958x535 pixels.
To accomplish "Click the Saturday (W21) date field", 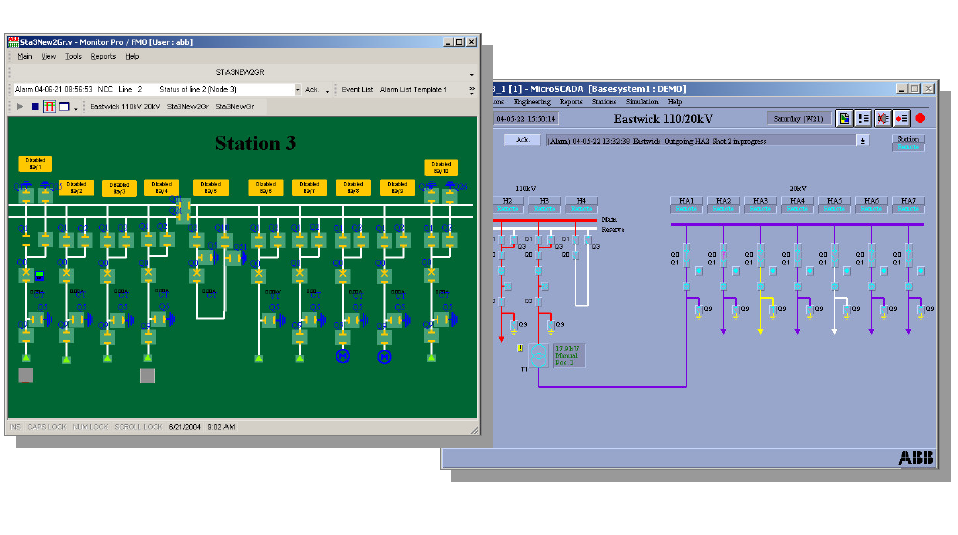I will 798,118.
